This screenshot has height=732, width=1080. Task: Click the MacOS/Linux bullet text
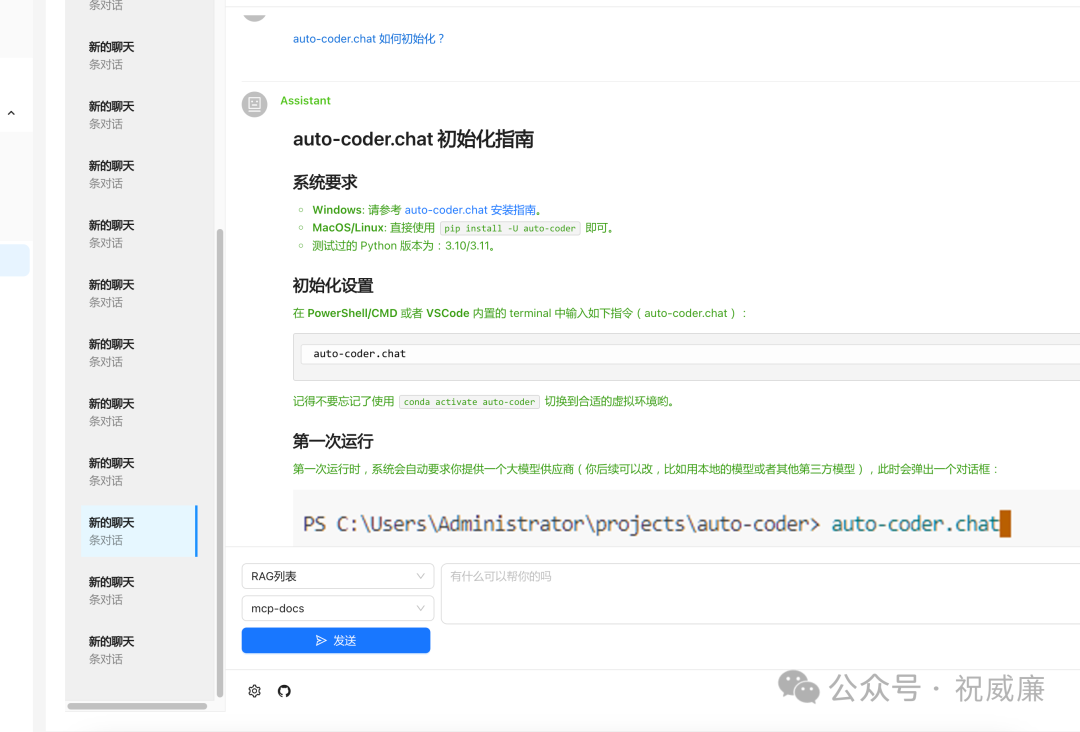click(x=463, y=228)
